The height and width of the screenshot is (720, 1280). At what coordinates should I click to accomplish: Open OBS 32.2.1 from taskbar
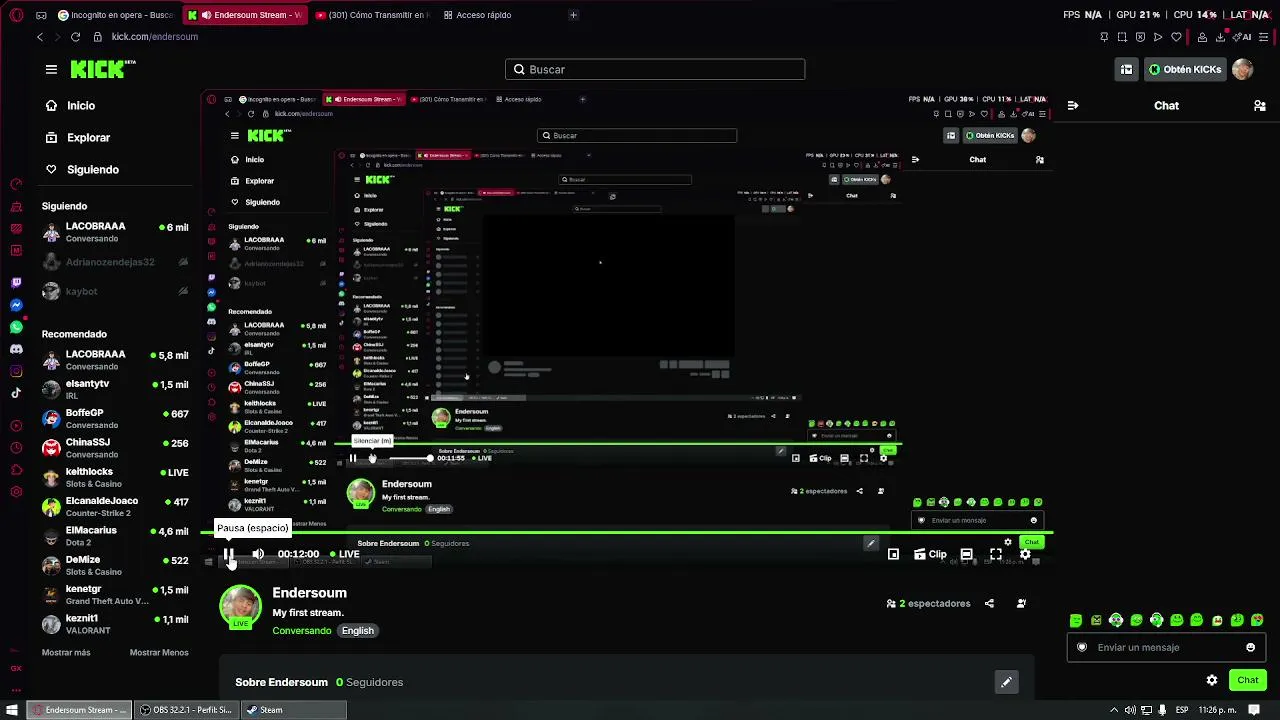click(186, 710)
